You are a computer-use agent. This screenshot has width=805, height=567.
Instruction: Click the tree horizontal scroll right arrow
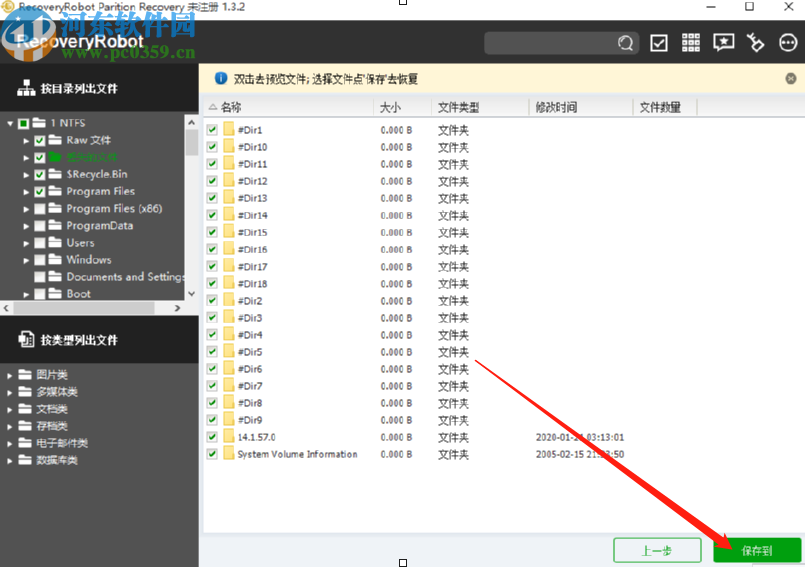[177, 308]
